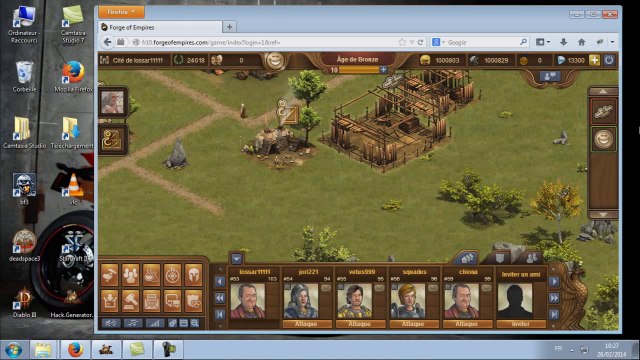Open the event masks icon
640x360 pixels.
pos(193,300)
